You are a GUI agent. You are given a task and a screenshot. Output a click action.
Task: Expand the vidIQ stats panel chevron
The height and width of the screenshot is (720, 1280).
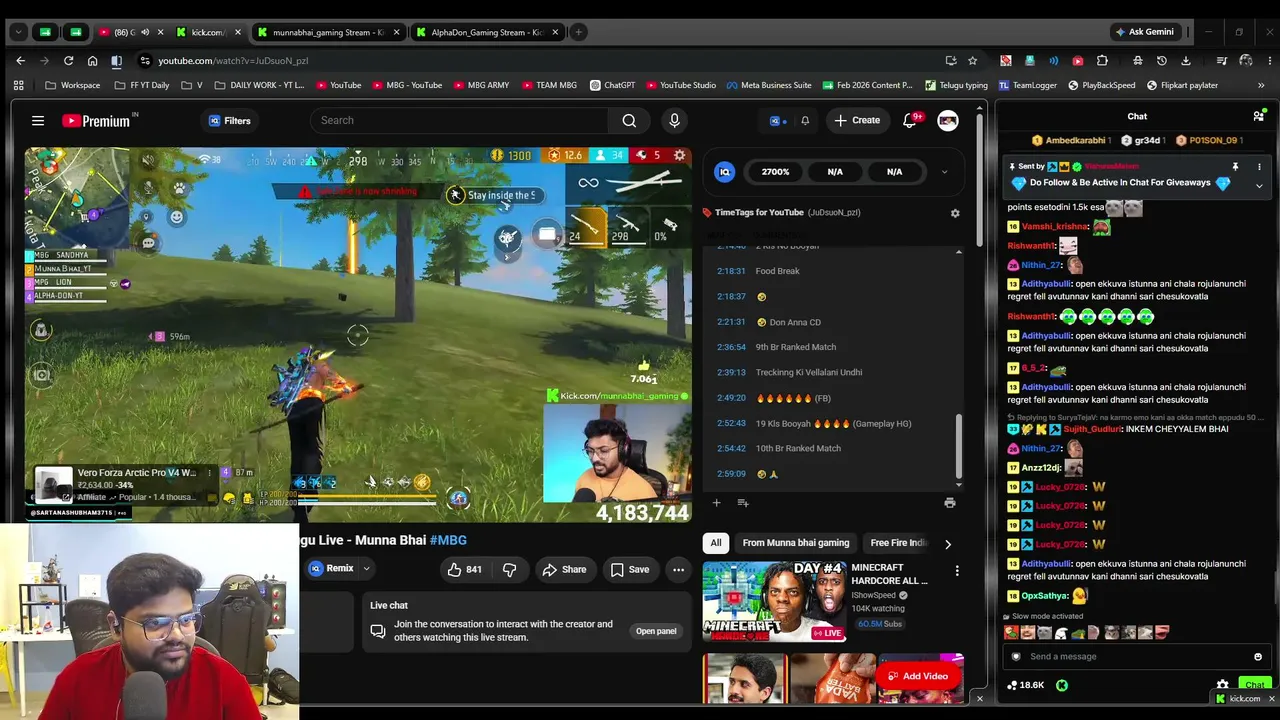(944, 172)
